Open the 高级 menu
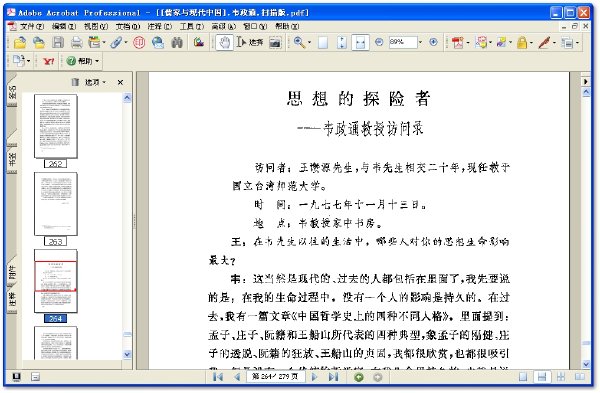Viewport: 600px width, 393px height. tap(223, 26)
